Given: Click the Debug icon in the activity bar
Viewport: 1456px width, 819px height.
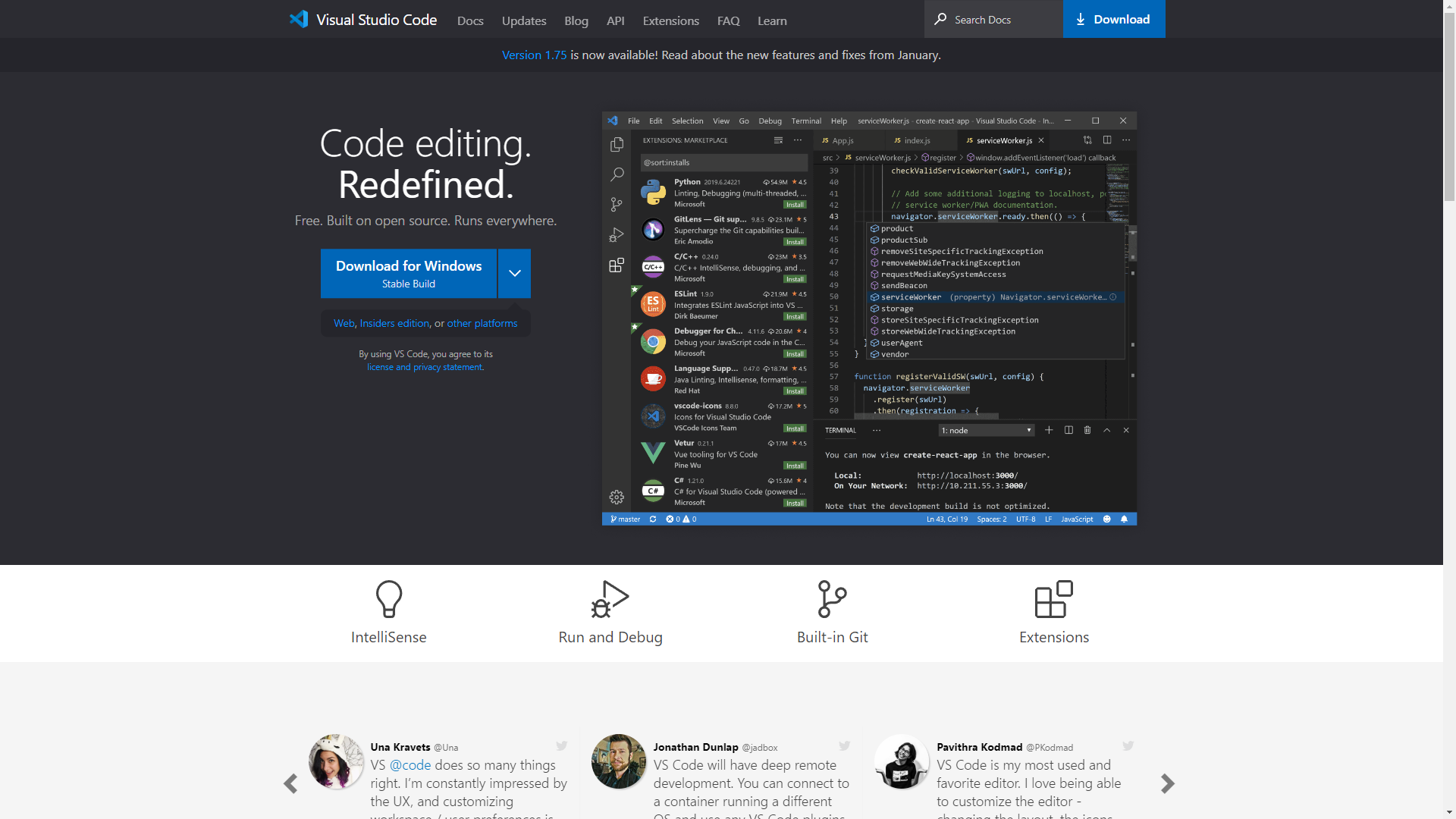Looking at the screenshot, I should pos(617,235).
